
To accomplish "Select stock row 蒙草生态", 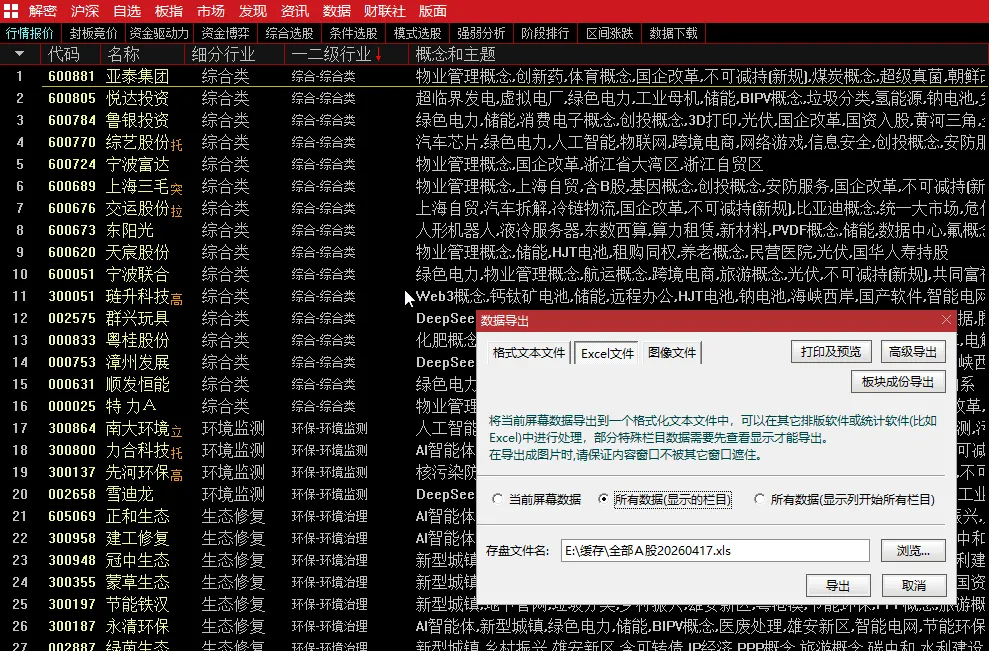I will (x=238, y=582).
